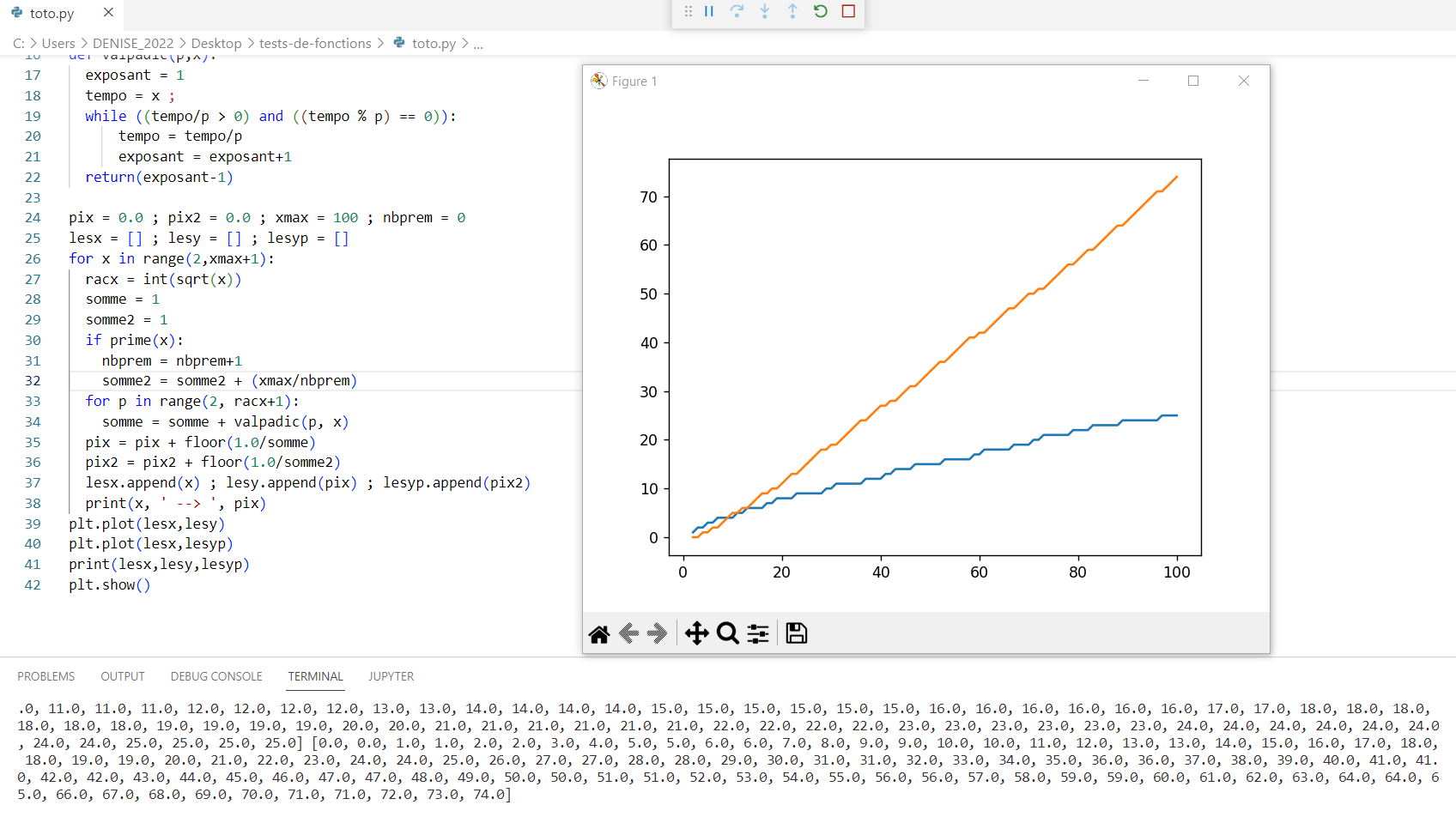This screenshot has height=817, width=1456.
Task: Close the toto.py editor tab
Action: [x=108, y=13]
